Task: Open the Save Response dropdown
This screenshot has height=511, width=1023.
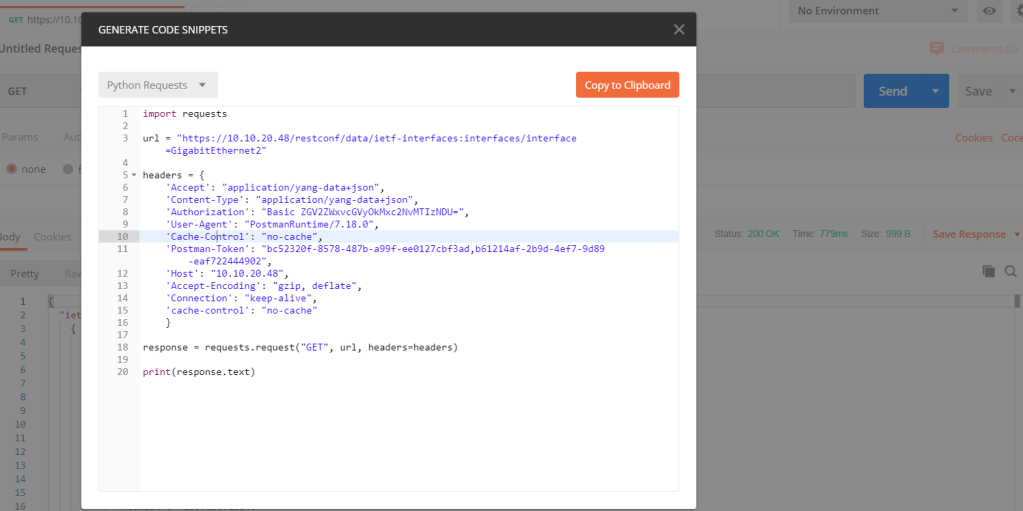Action: pos(976,234)
